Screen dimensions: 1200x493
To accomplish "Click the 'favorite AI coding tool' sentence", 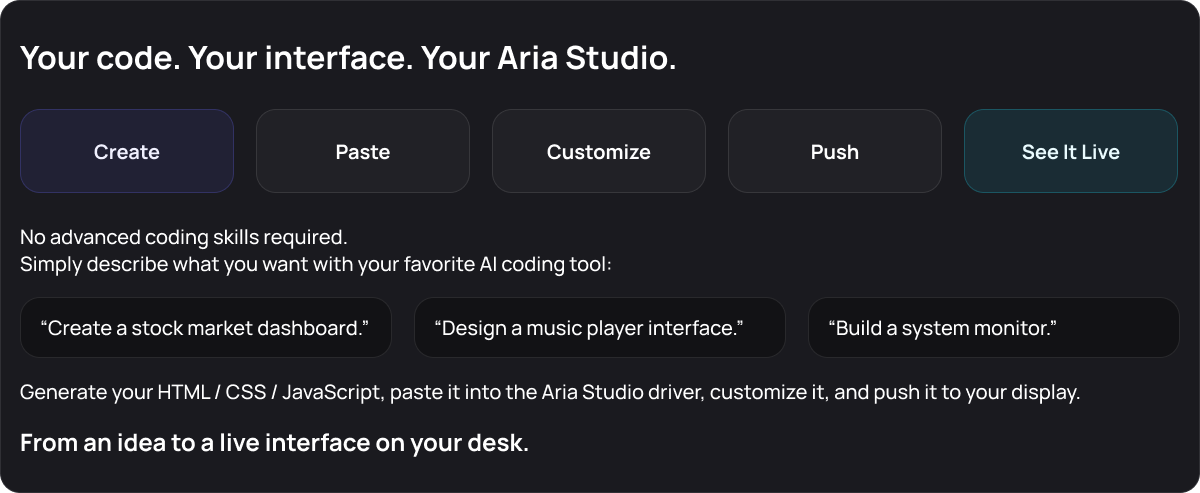I will (x=316, y=265).
